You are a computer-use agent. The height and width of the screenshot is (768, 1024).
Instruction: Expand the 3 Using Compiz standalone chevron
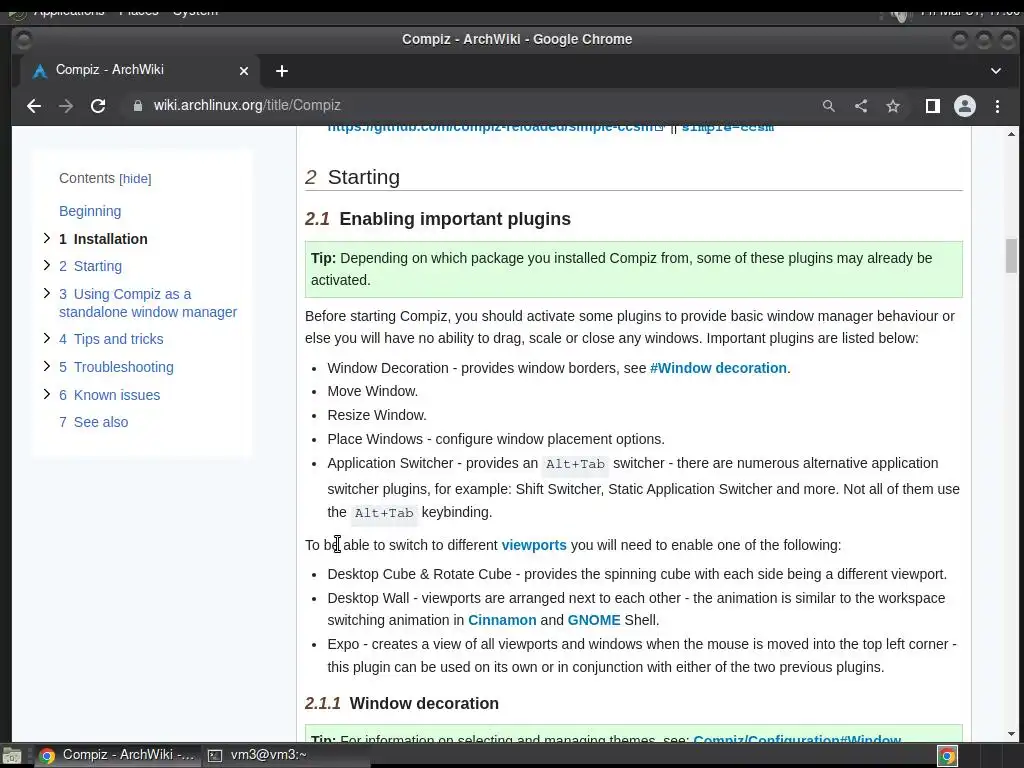tap(46, 293)
